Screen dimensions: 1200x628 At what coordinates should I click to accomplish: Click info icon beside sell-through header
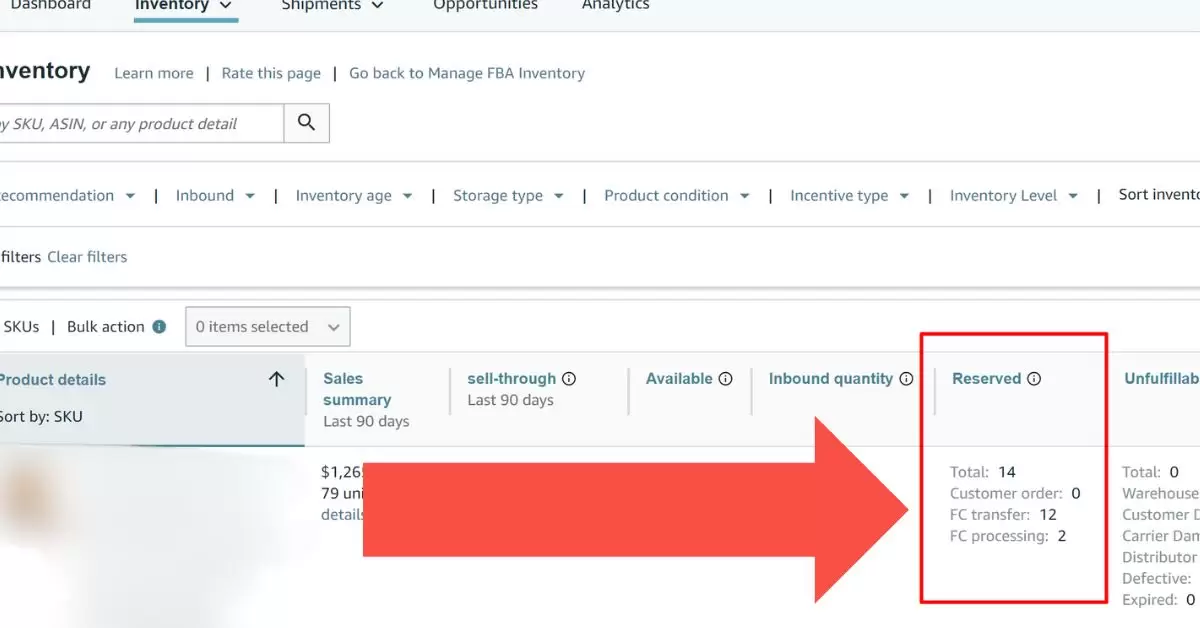pos(569,379)
